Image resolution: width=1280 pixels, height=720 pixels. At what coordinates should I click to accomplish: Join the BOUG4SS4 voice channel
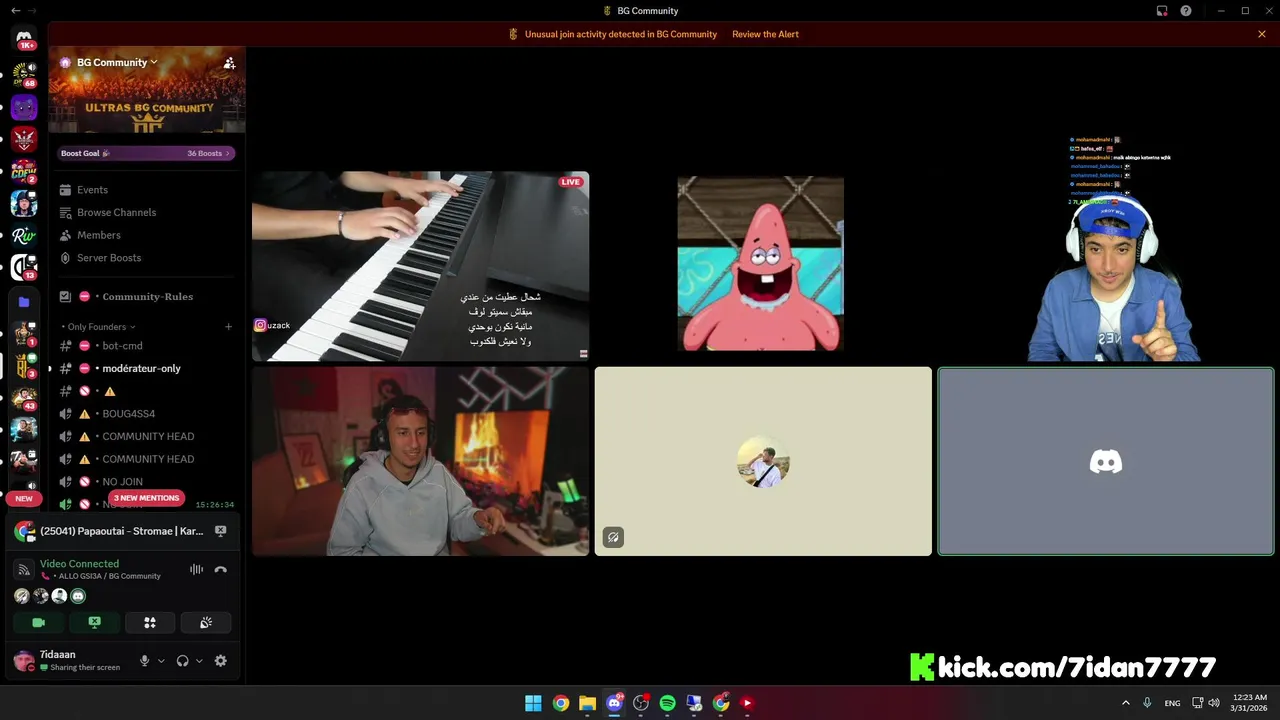146,414
